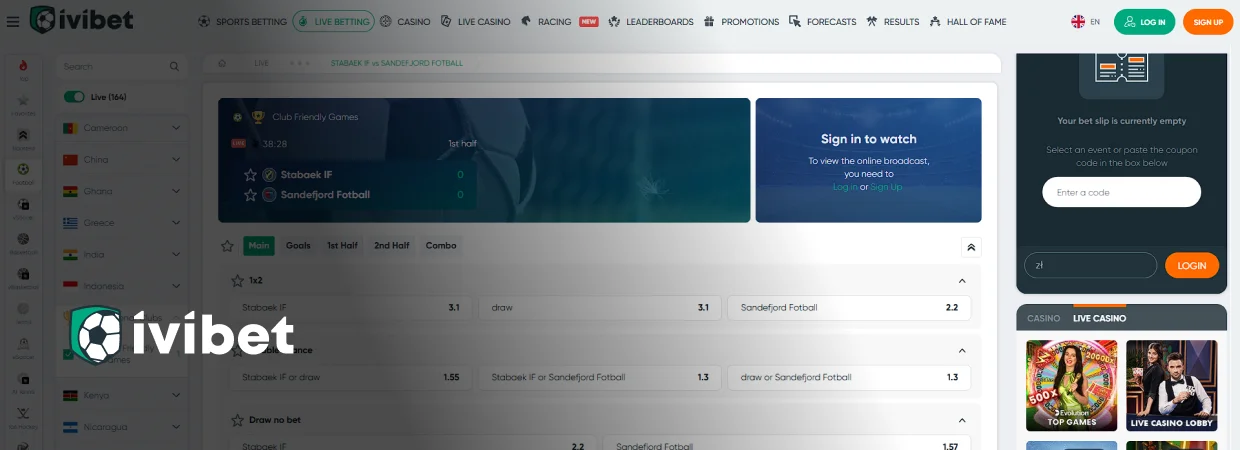Screen dimensions: 1240x450
Task: Open the Live Casino tab in side panel
Action: 1099,318
